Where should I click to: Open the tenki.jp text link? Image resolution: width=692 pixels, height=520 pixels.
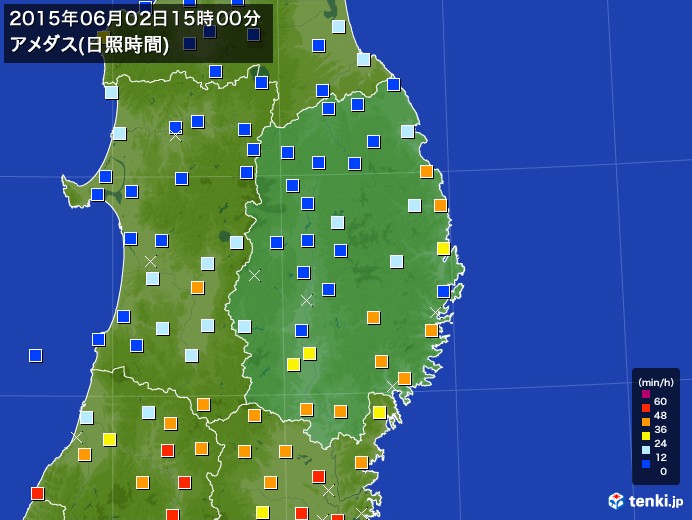click(x=656, y=501)
